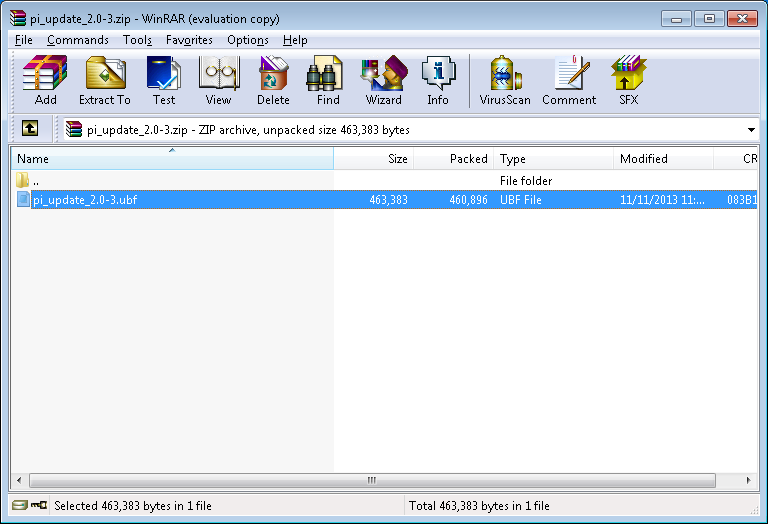Show archive Info
Viewport: 768px width, 524px height.
tap(438, 80)
